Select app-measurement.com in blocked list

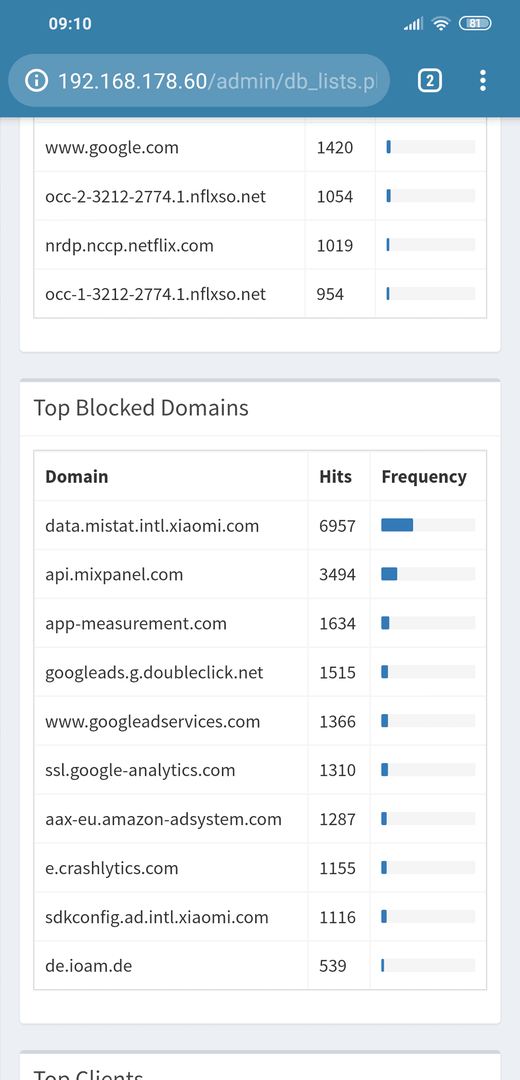coord(136,624)
